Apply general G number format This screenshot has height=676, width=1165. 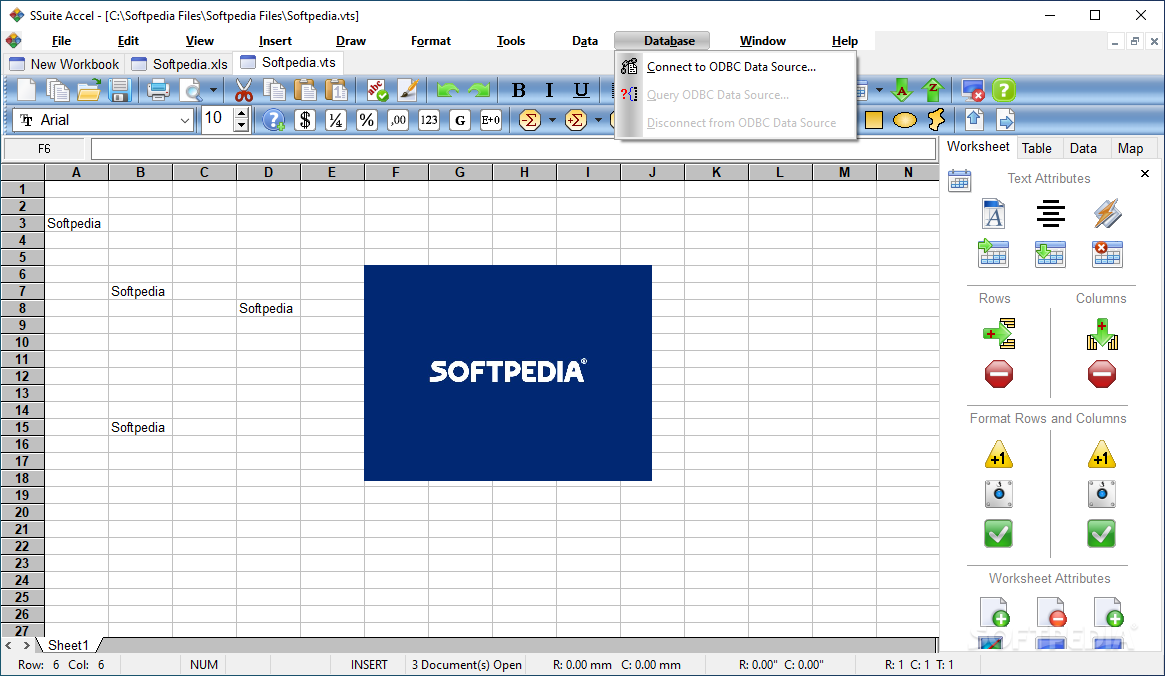[x=460, y=120]
